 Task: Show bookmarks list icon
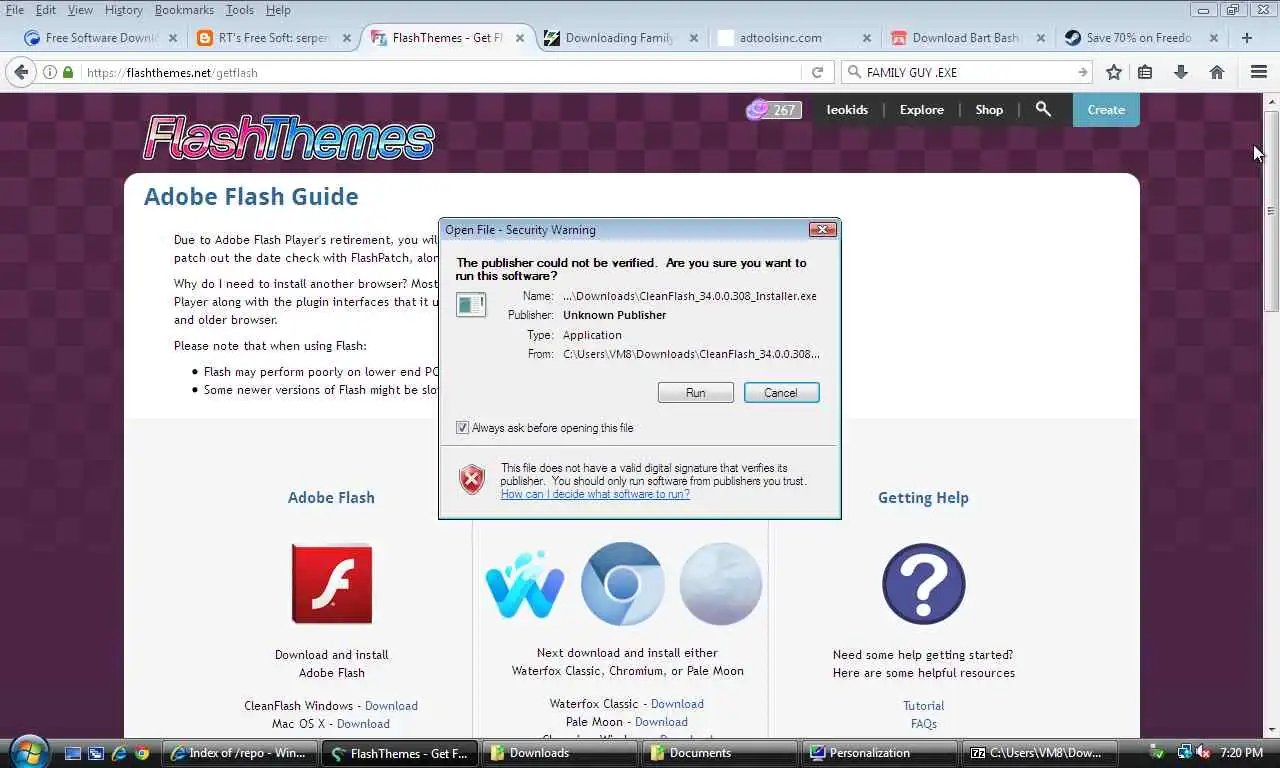click(x=1146, y=72)
